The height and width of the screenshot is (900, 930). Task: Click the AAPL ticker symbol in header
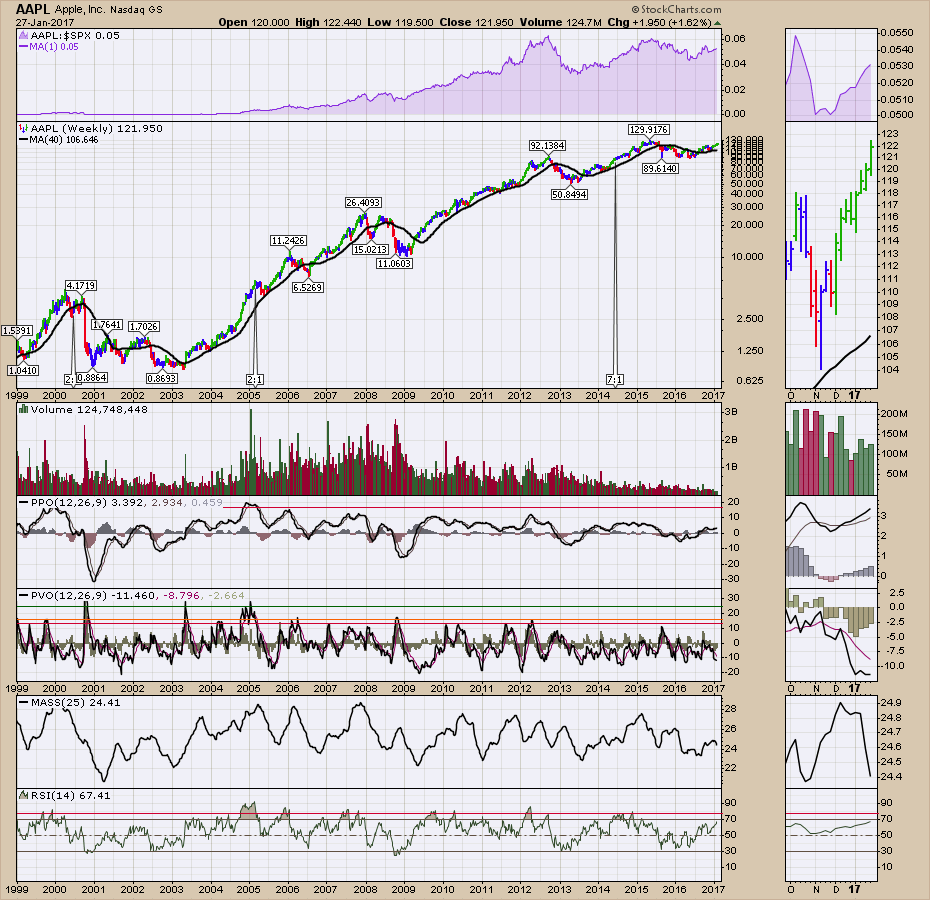point(33,9)
